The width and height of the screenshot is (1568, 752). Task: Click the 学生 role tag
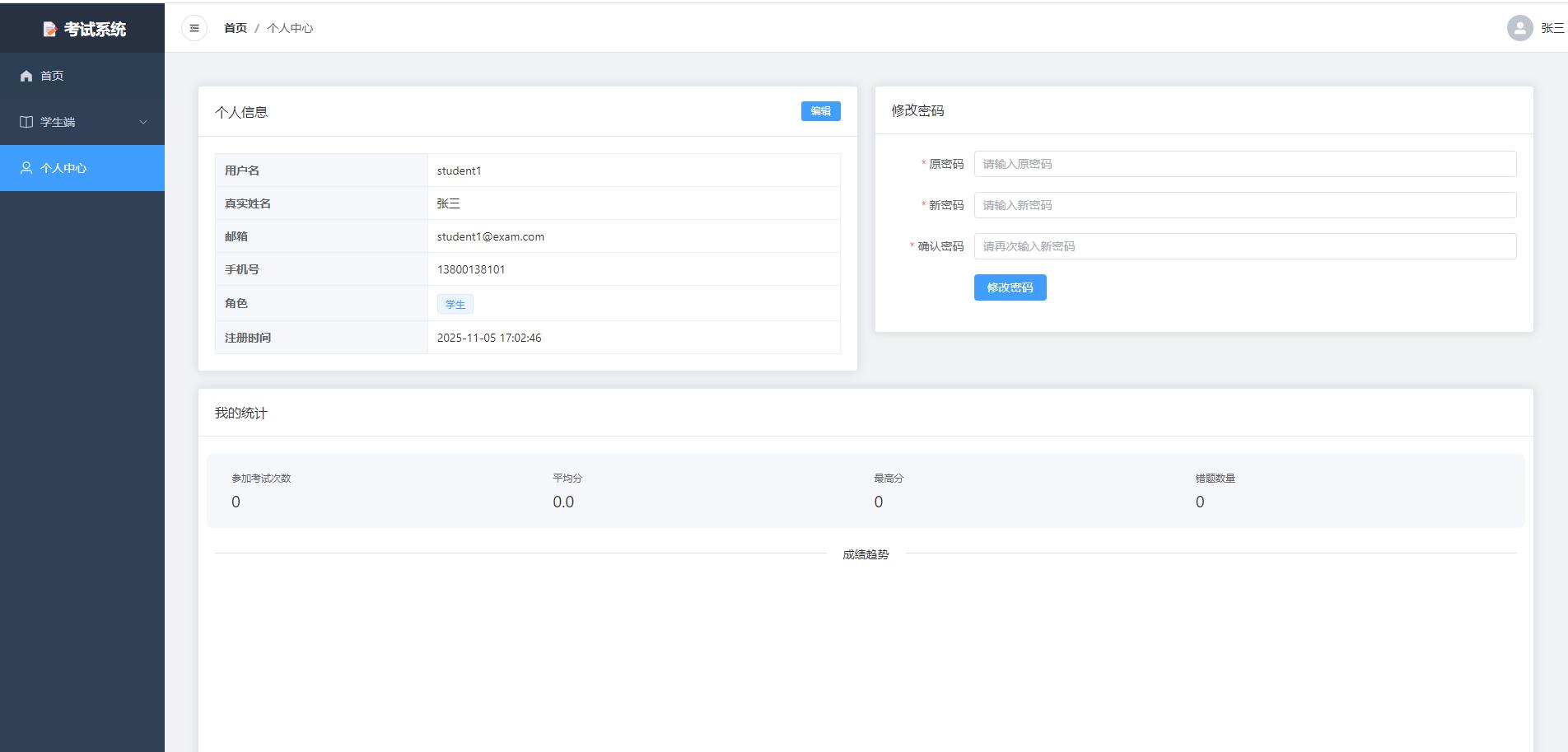[x=455, y=304]
